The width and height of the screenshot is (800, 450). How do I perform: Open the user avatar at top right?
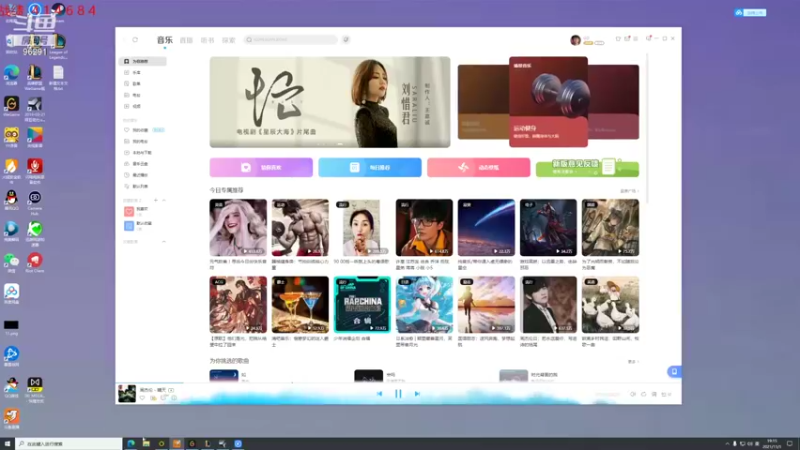[x=576, y=40]
